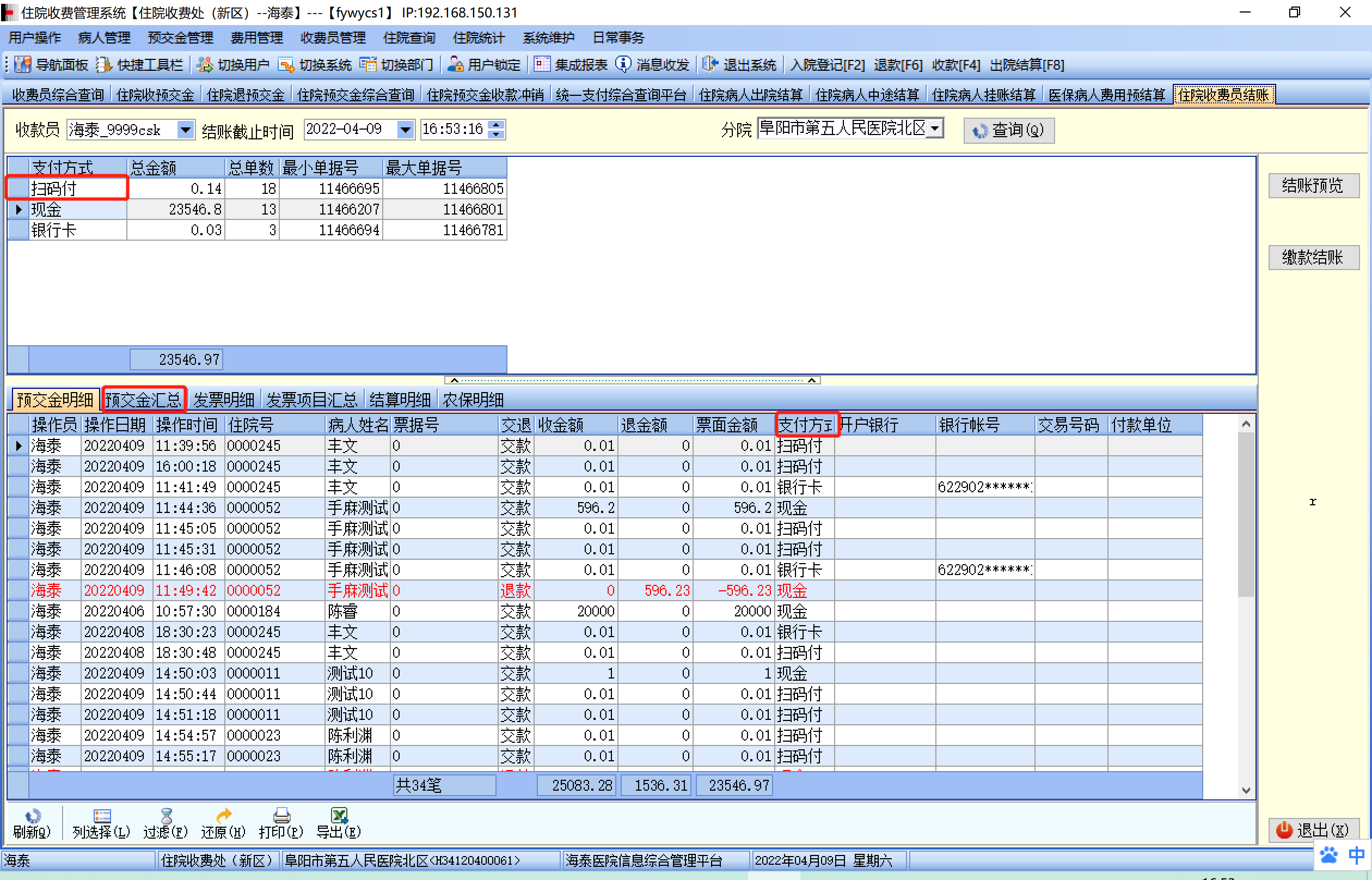Click the detail table vertical scrollbar down arrow
The image size is (1372, 880).
pyautogui.click(x=1246, y=791)
